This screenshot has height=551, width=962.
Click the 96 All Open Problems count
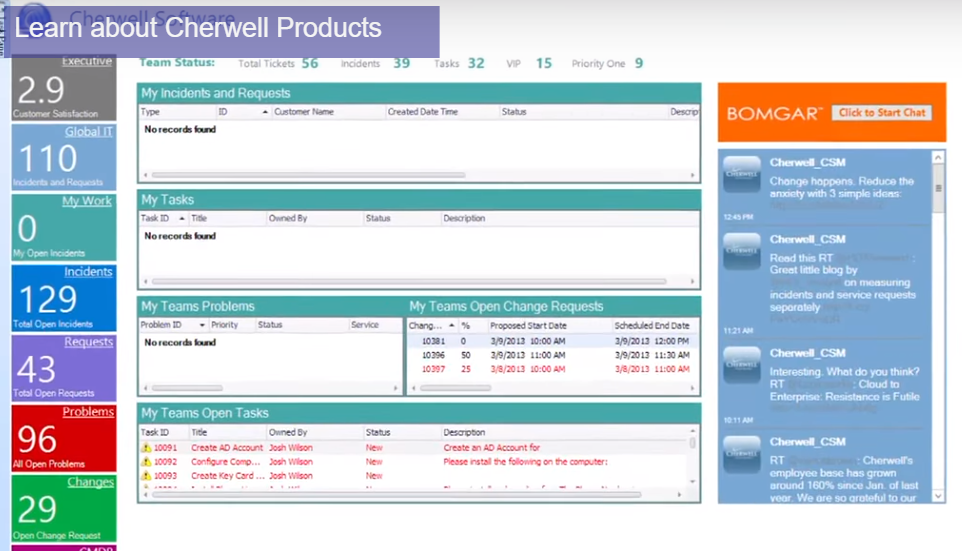37,439
